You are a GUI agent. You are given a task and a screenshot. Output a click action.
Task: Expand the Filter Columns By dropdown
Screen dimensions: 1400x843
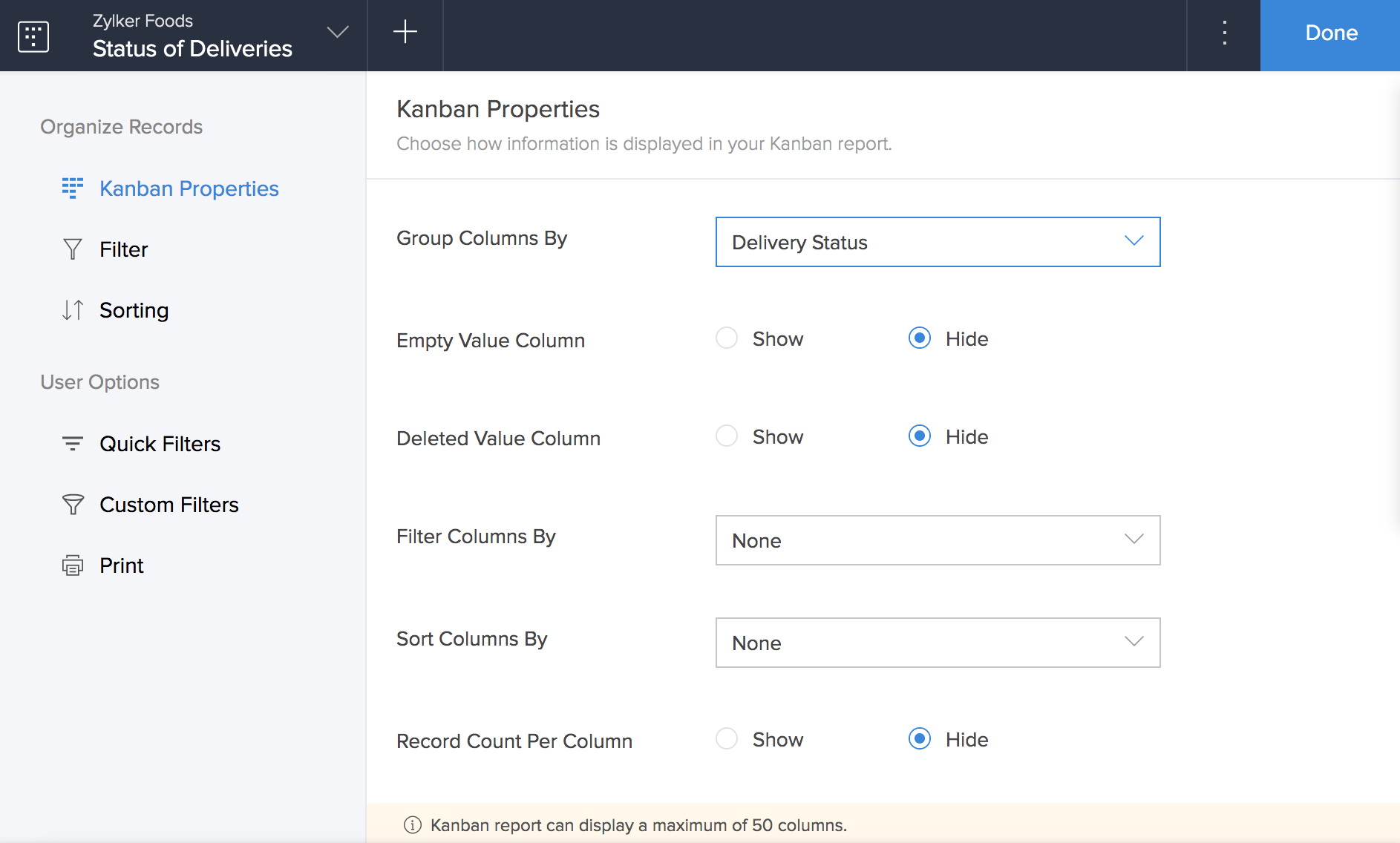point(938,540)
